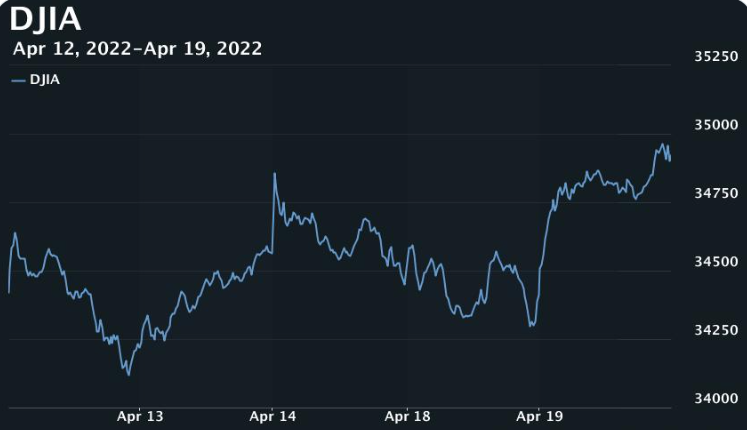Click the date range Apr 12, 2022–Apr 19, 2022
Viewport: 747px width, 430px height.
pyautogui.click(x=137, y=49)
